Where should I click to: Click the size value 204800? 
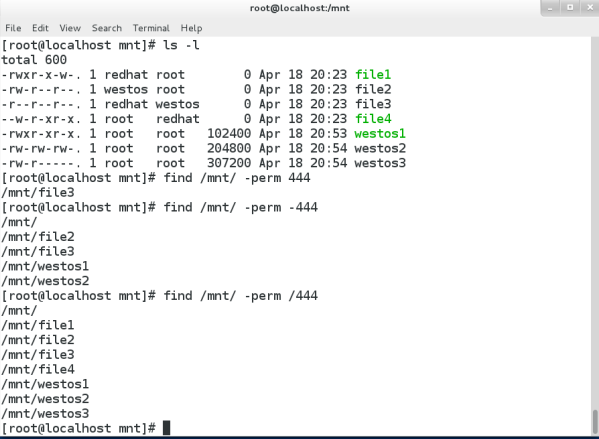[229, 148]
